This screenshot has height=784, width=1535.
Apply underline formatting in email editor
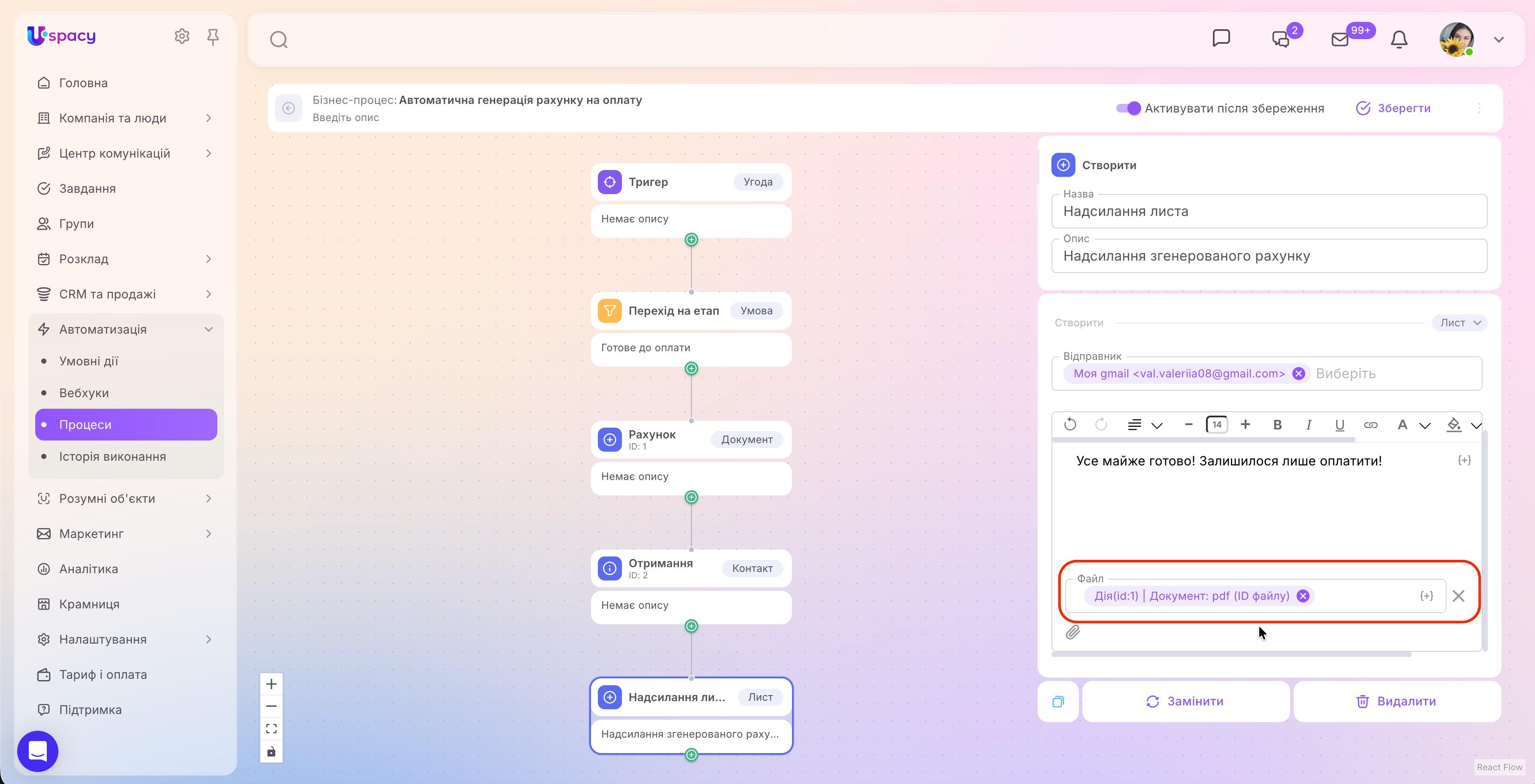pyautogui.click(x=1339, y=425)
